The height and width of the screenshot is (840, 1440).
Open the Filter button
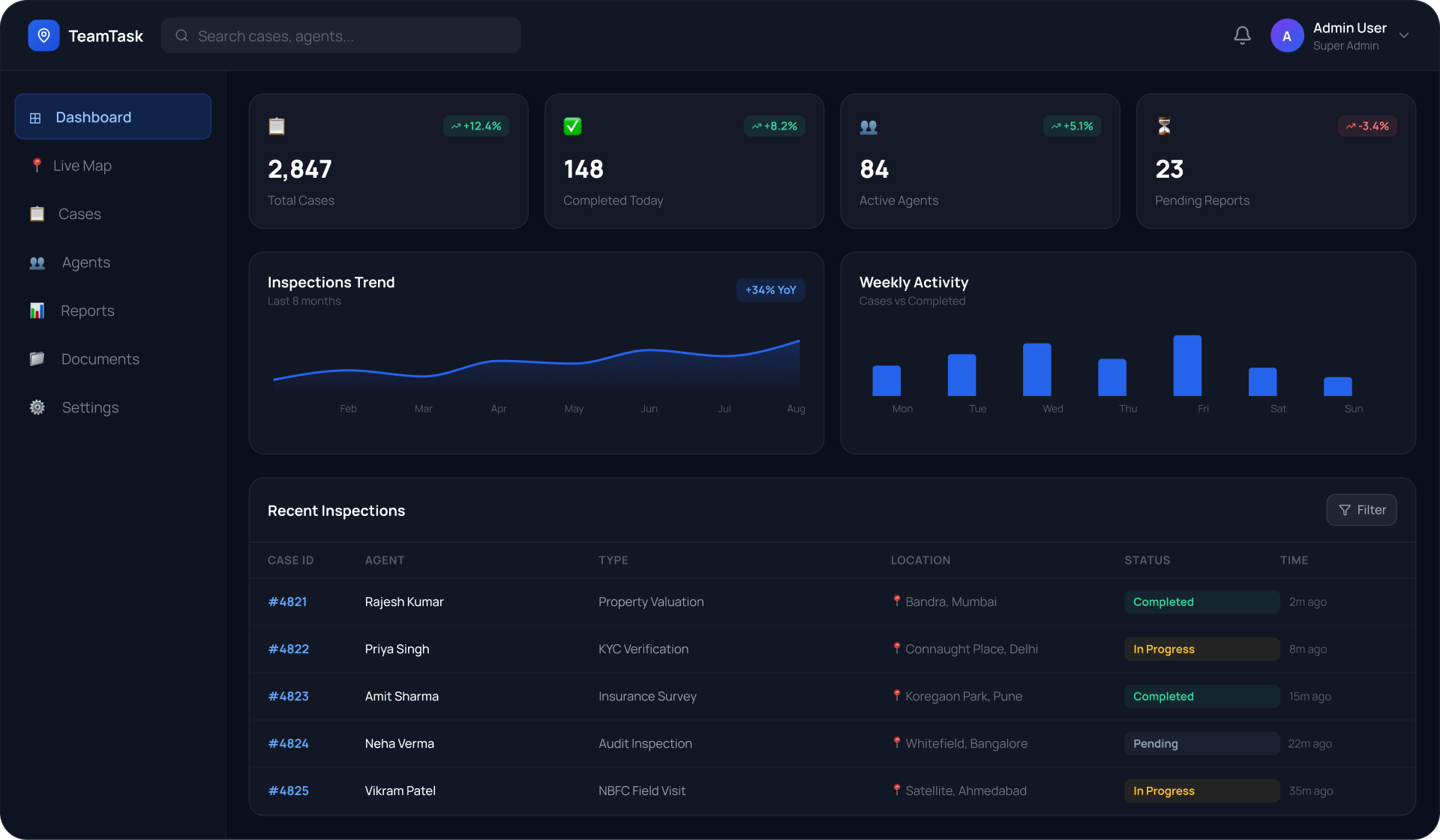1361,510
